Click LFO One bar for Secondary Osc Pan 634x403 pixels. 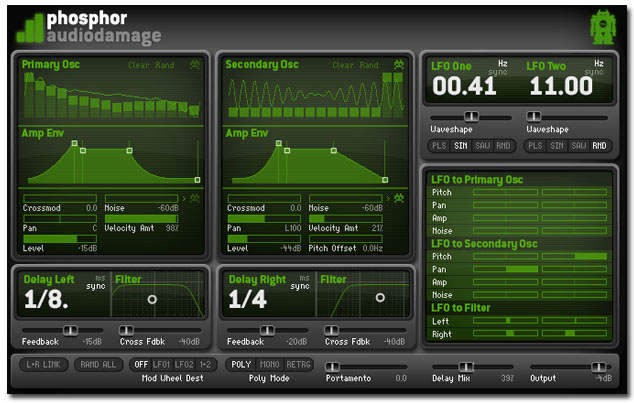[505, 269]
